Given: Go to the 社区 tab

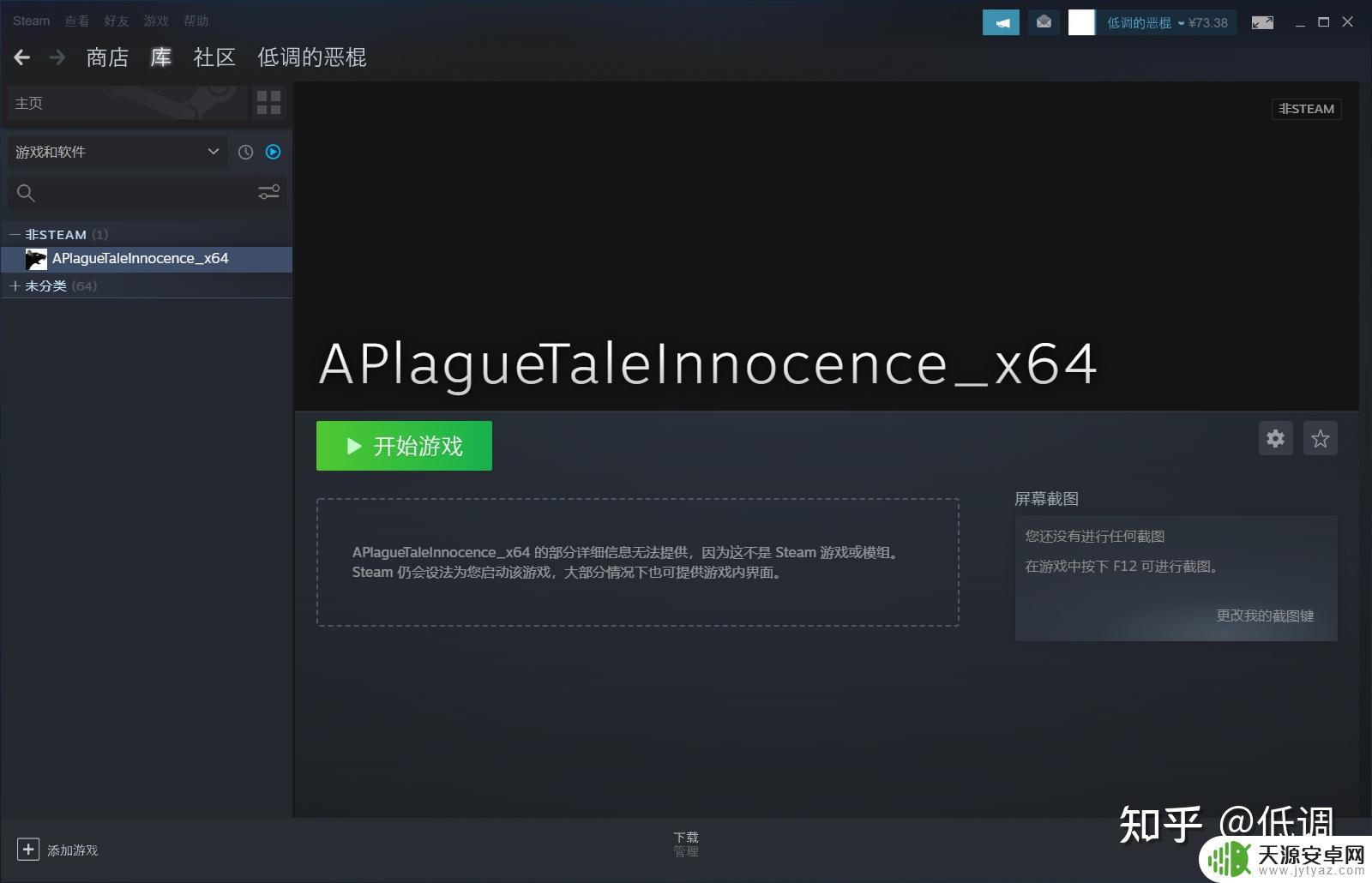Looking at the screenshot, I should coord(214,57).
